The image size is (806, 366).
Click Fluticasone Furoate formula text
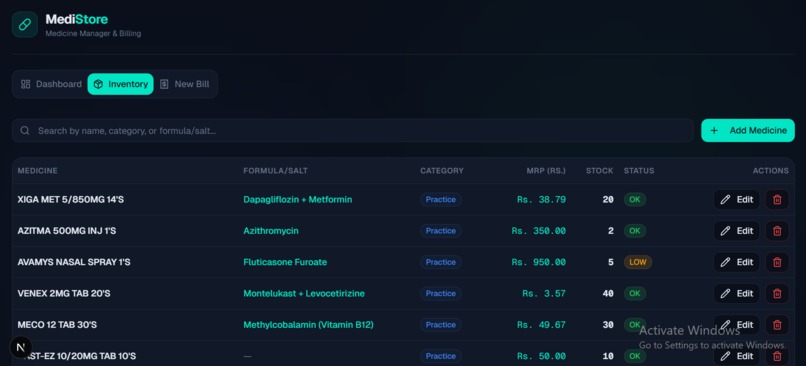285,262
